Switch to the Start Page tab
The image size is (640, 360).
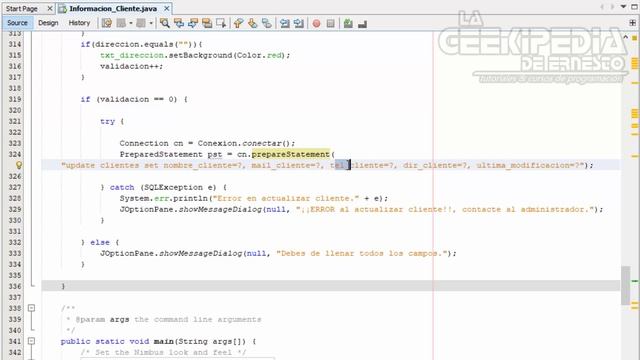(x=22, y=9)
